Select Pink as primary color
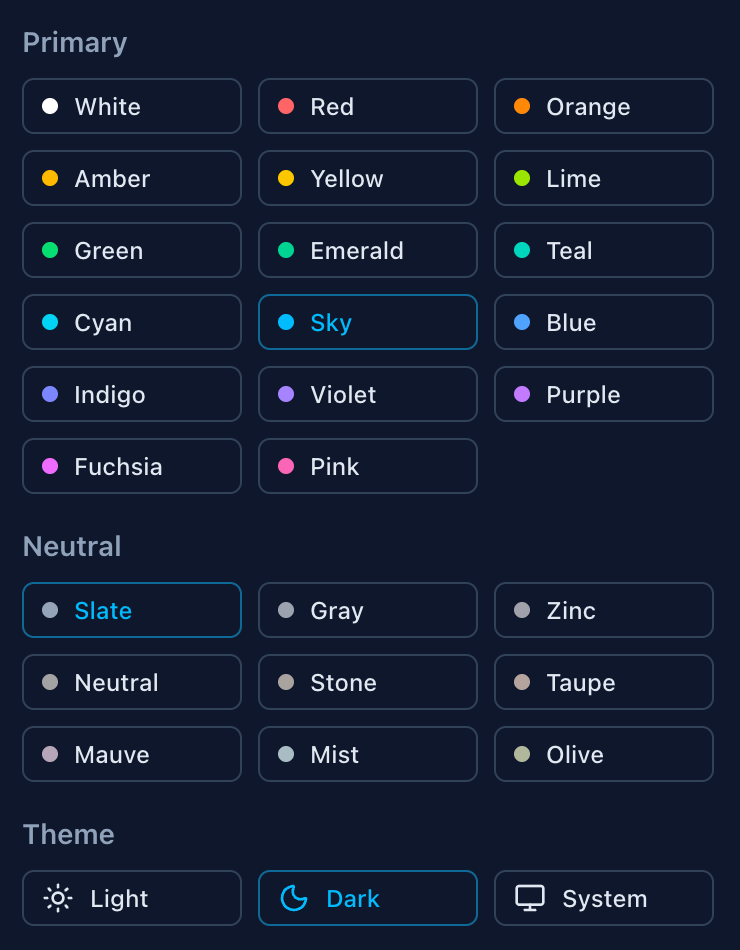The height and width of the screenshot is (950, 740). click(367, 466)
